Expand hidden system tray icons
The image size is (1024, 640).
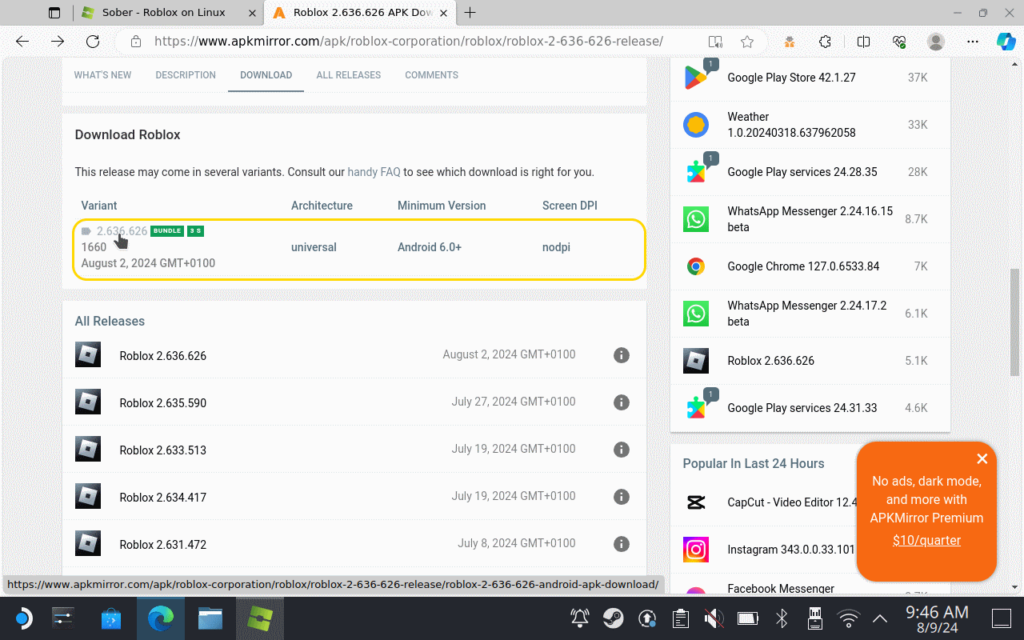point(880,618)
